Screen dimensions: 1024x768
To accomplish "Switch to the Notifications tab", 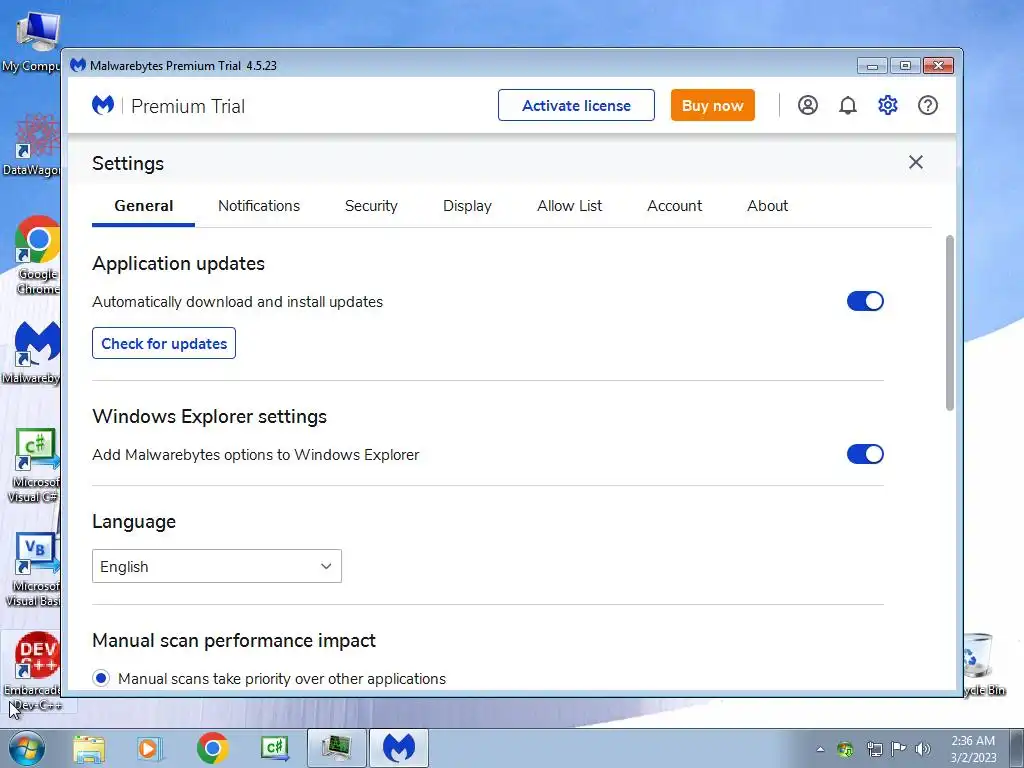I will (259, 206).
